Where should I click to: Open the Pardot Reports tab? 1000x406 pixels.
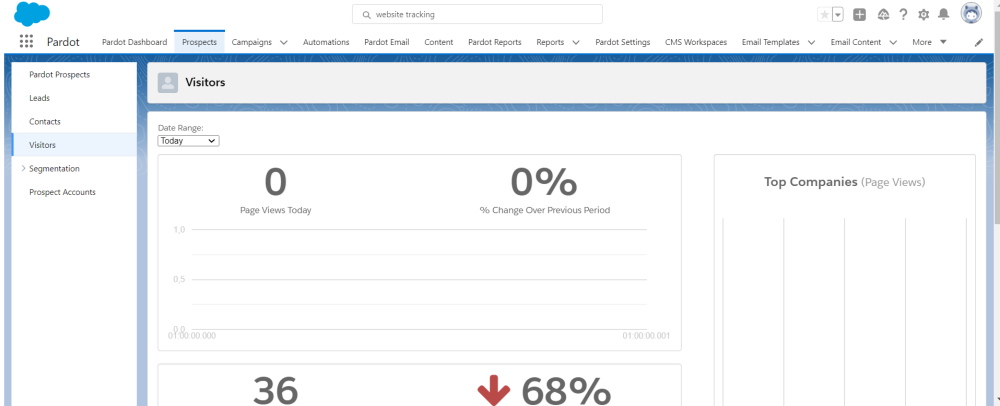(x=495, y=42)
